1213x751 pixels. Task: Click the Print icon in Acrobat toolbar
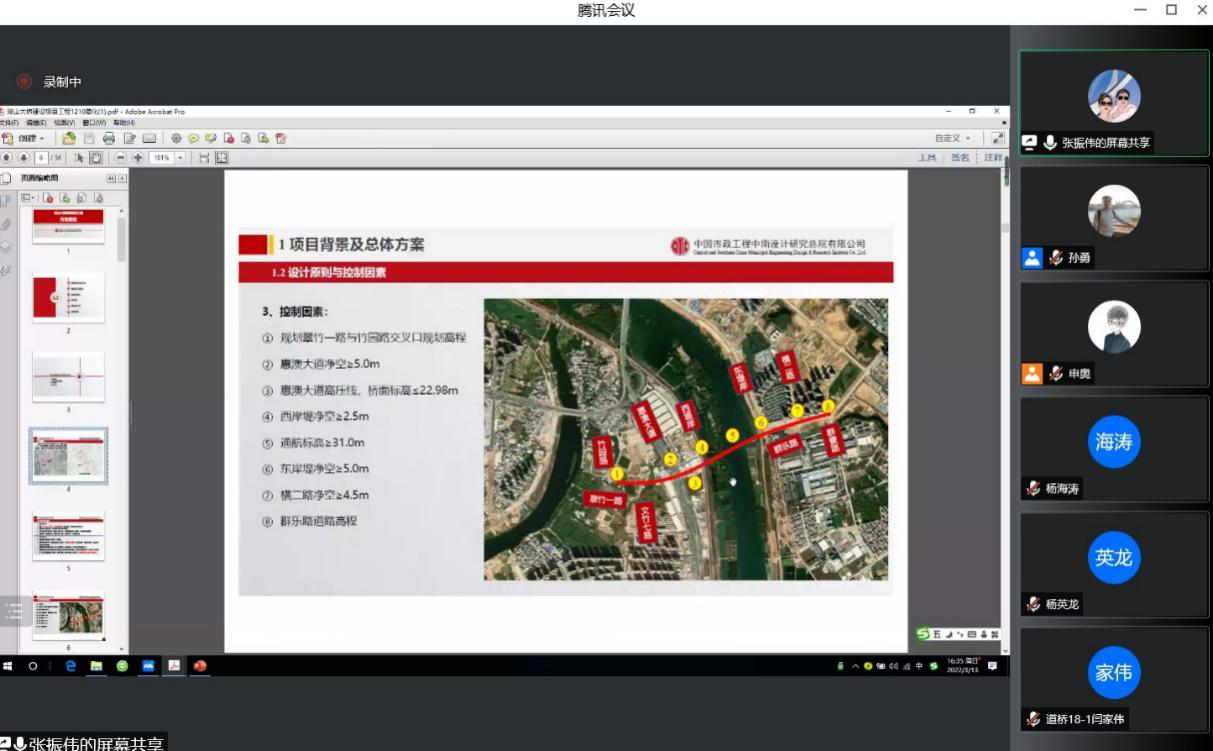(x=109, y=138)
